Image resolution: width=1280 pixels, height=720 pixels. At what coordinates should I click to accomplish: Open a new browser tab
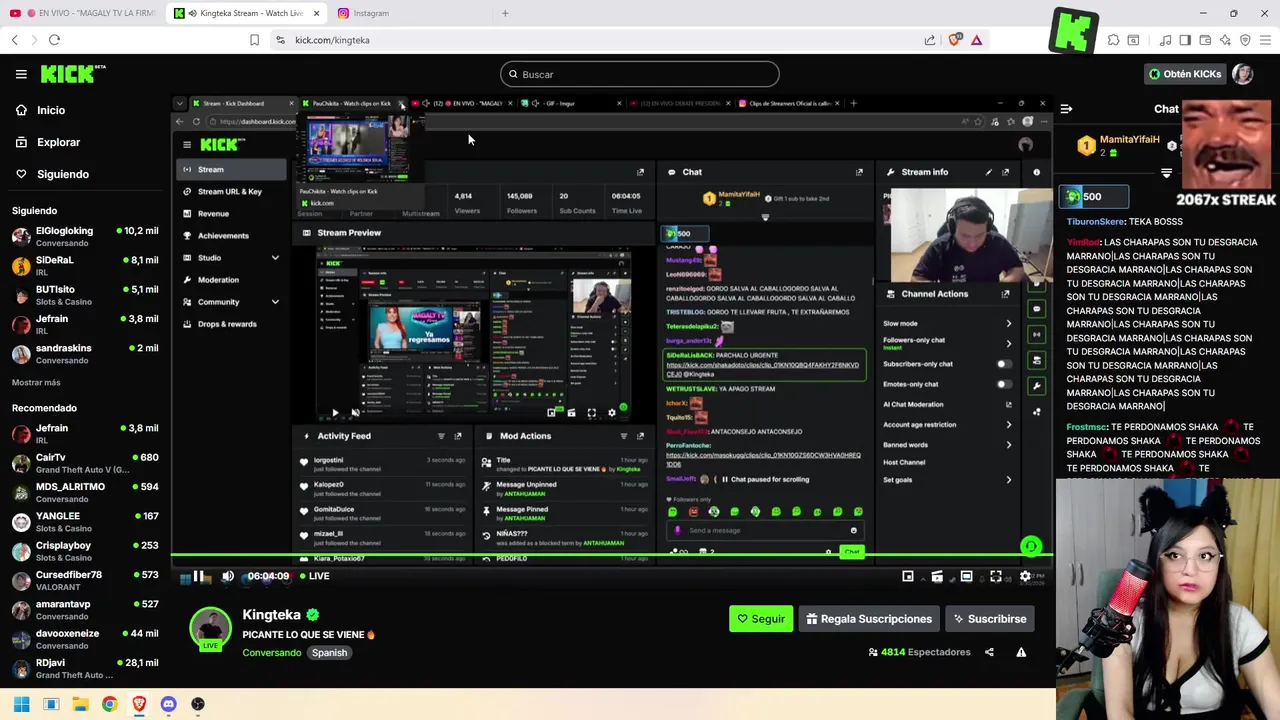(505, 13)
